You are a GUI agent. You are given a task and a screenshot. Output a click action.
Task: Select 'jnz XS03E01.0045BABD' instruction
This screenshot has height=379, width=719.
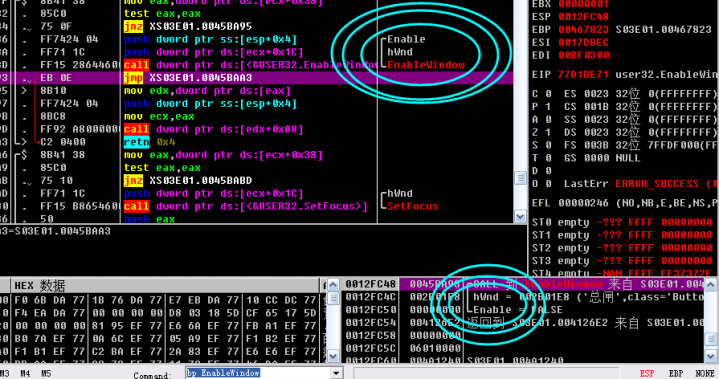coord(188,181)
